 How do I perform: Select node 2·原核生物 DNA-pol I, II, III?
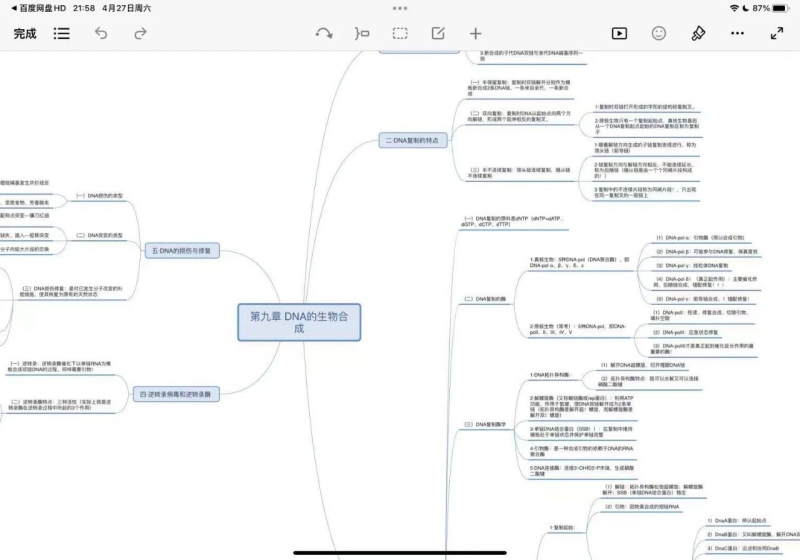click(x=578, y=329)
